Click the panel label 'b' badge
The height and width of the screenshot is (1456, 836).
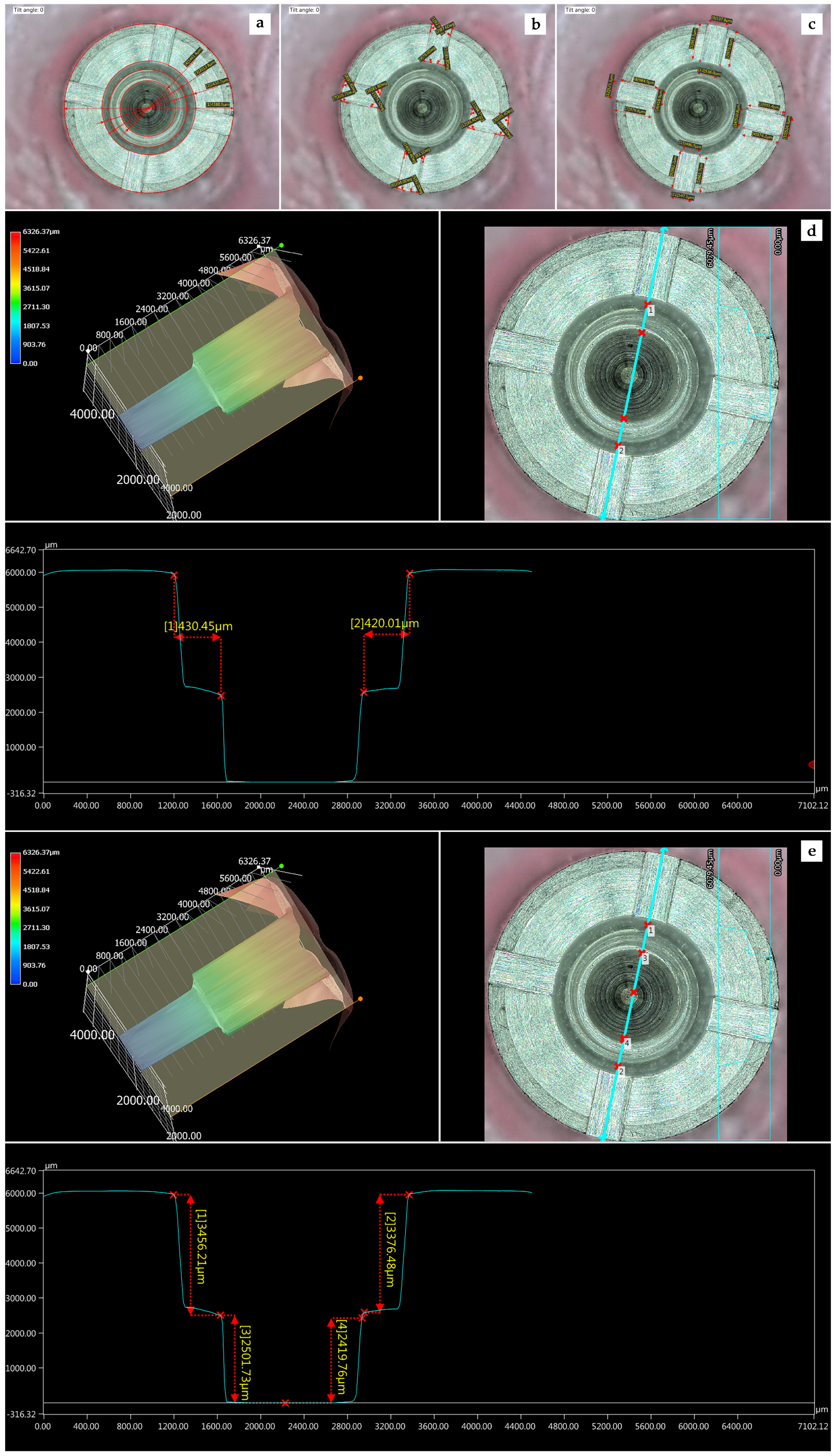click(535, 24)
